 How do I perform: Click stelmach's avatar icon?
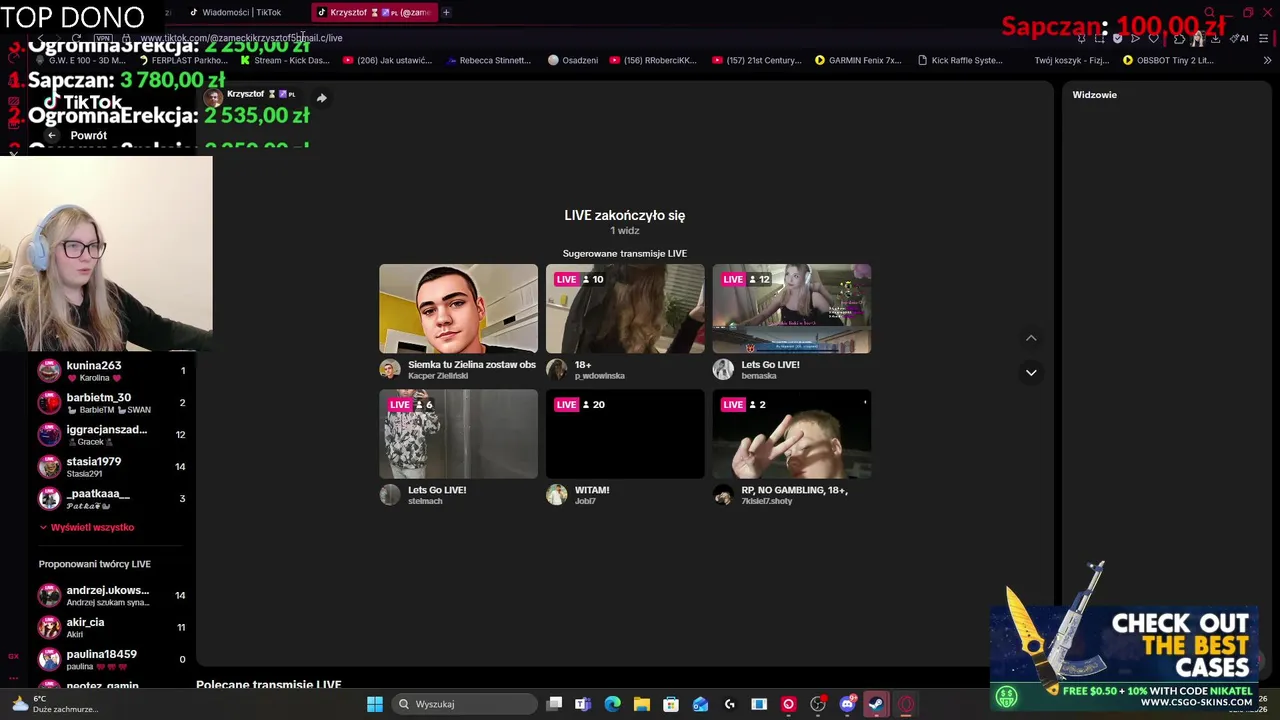tap(390, 495)
